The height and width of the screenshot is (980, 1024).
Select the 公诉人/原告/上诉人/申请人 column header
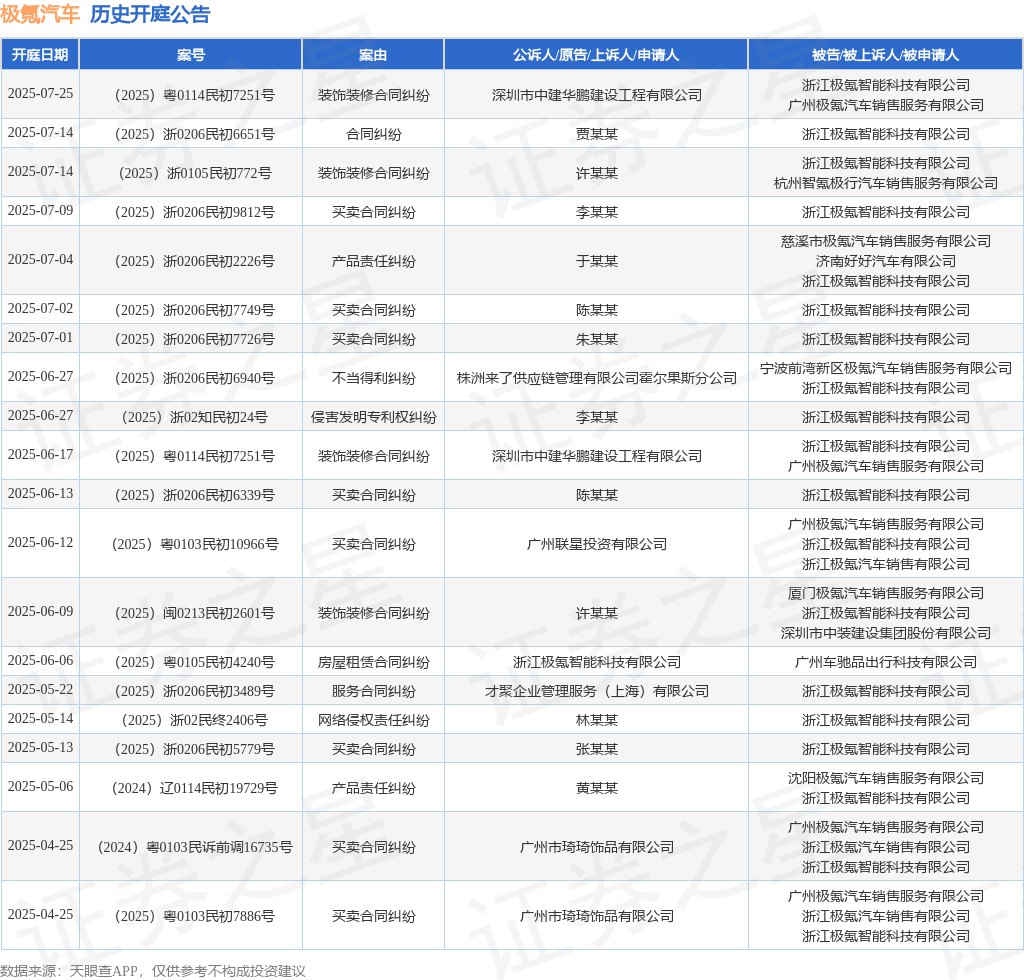click(x=596, y=55)
